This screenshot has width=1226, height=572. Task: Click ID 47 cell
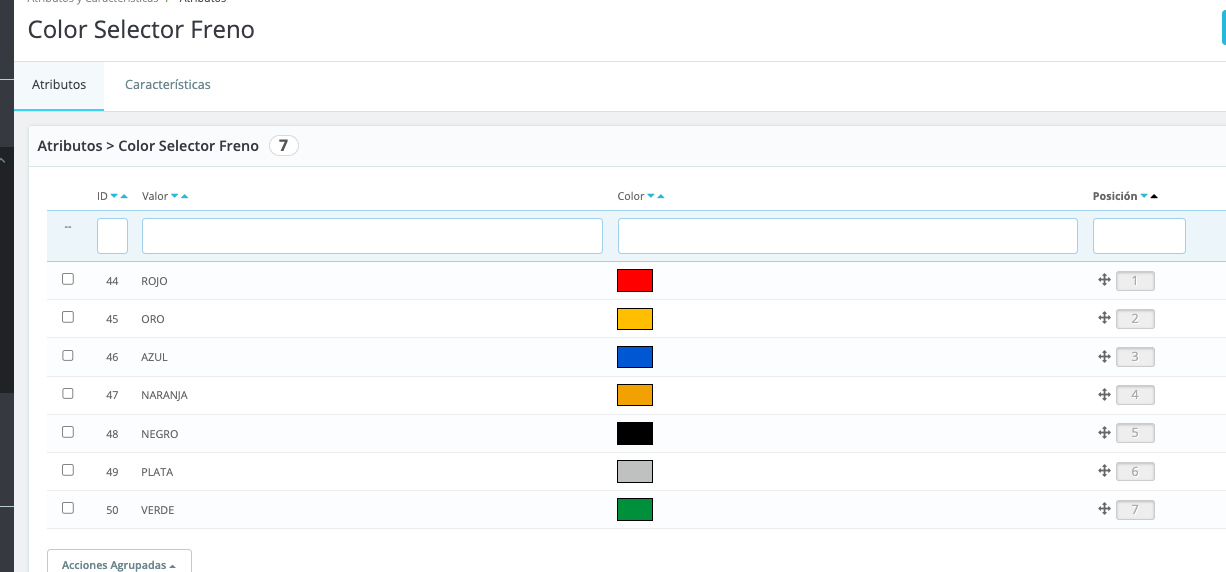point(112,395)
